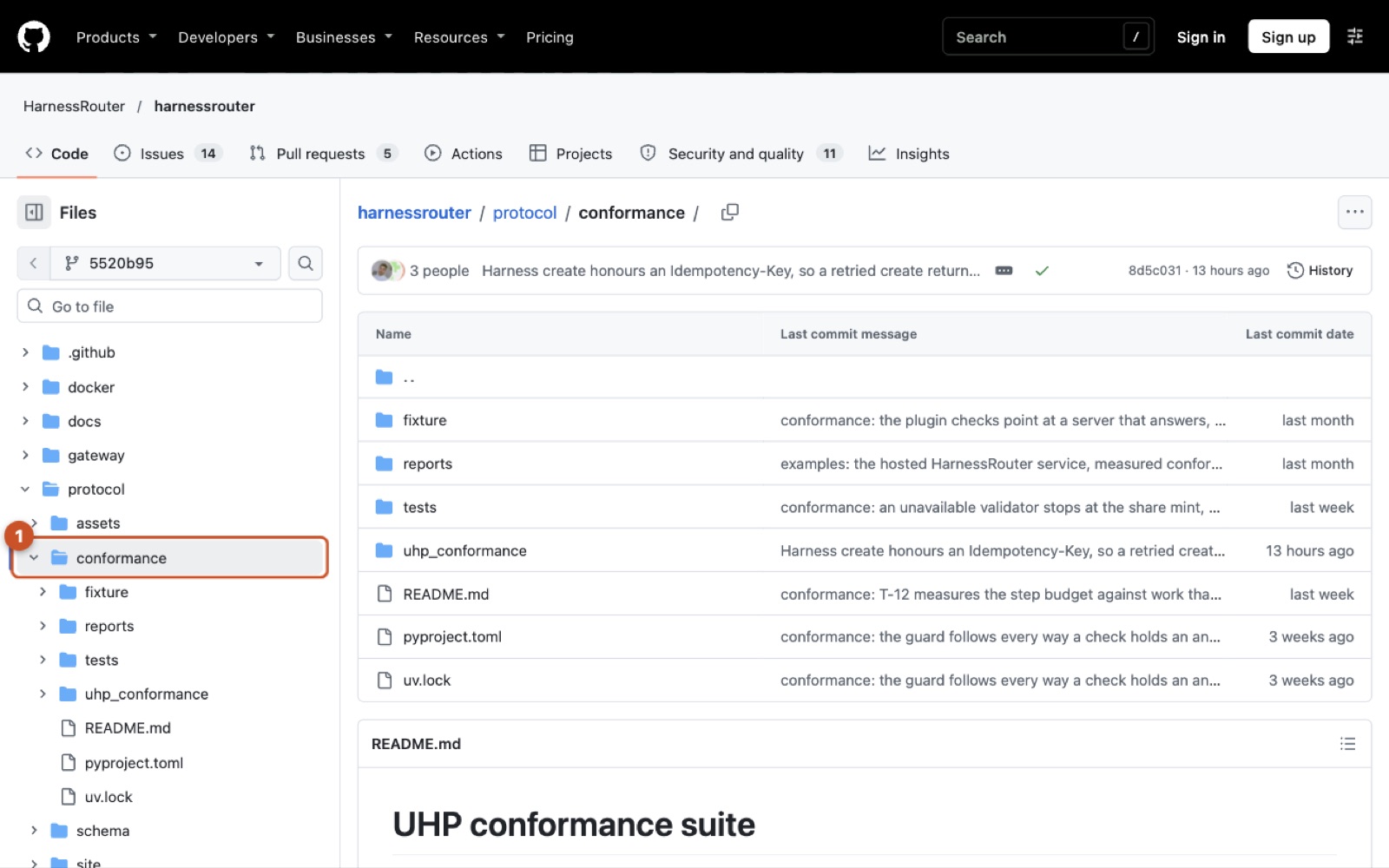This screenshot has width=1389, height=868.
Task: Open the 5520b95 branch selector dropdown
Action: click(x=166, y=263)
